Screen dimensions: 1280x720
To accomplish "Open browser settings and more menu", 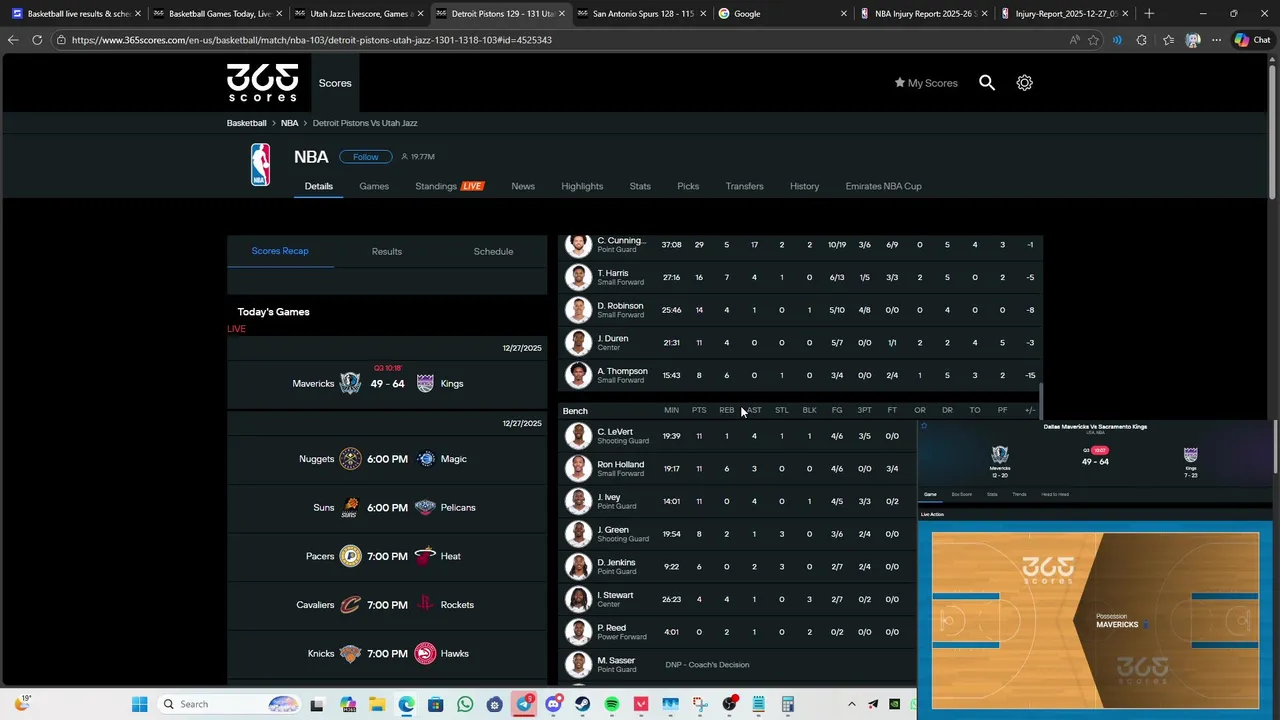I will tap(1216, 40).
